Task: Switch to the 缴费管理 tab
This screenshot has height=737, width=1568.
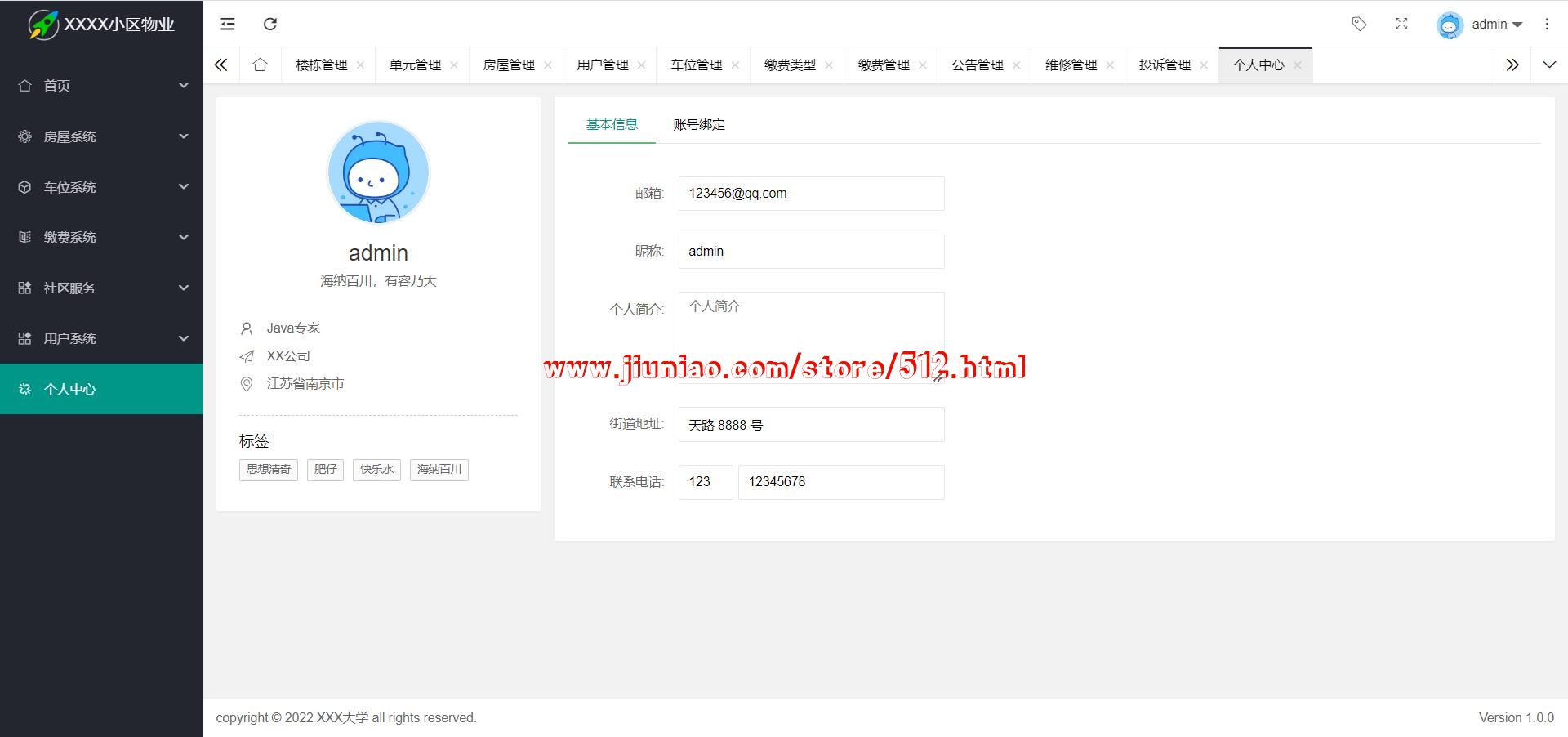Action: coord(884,65)
